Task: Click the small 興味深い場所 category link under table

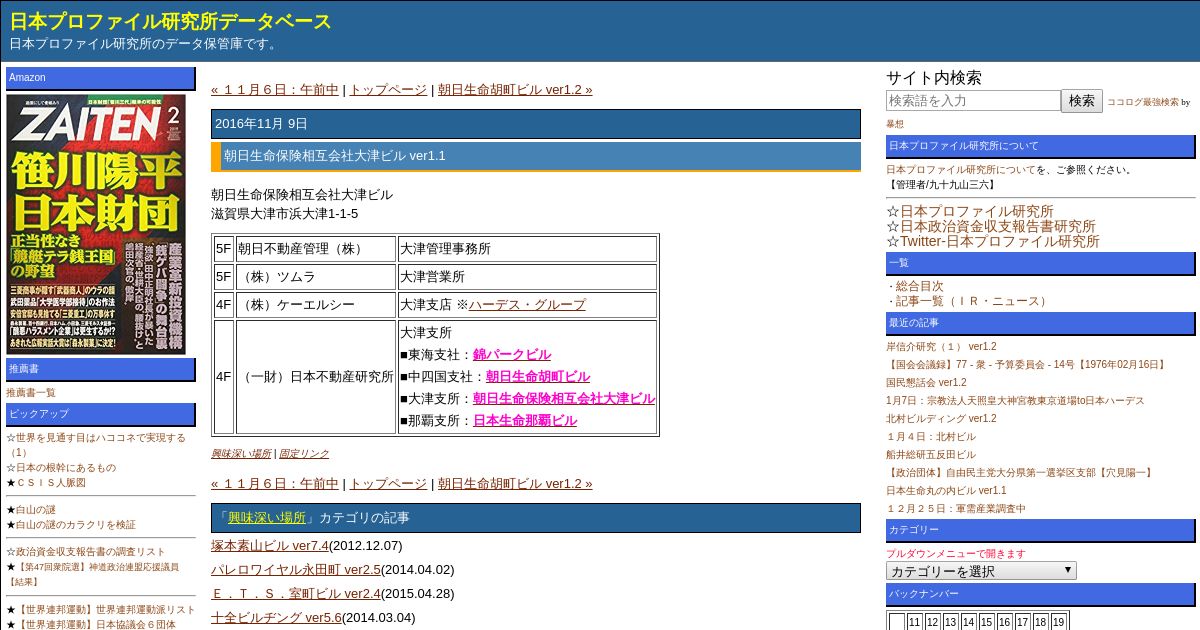Action: [241, 453]
